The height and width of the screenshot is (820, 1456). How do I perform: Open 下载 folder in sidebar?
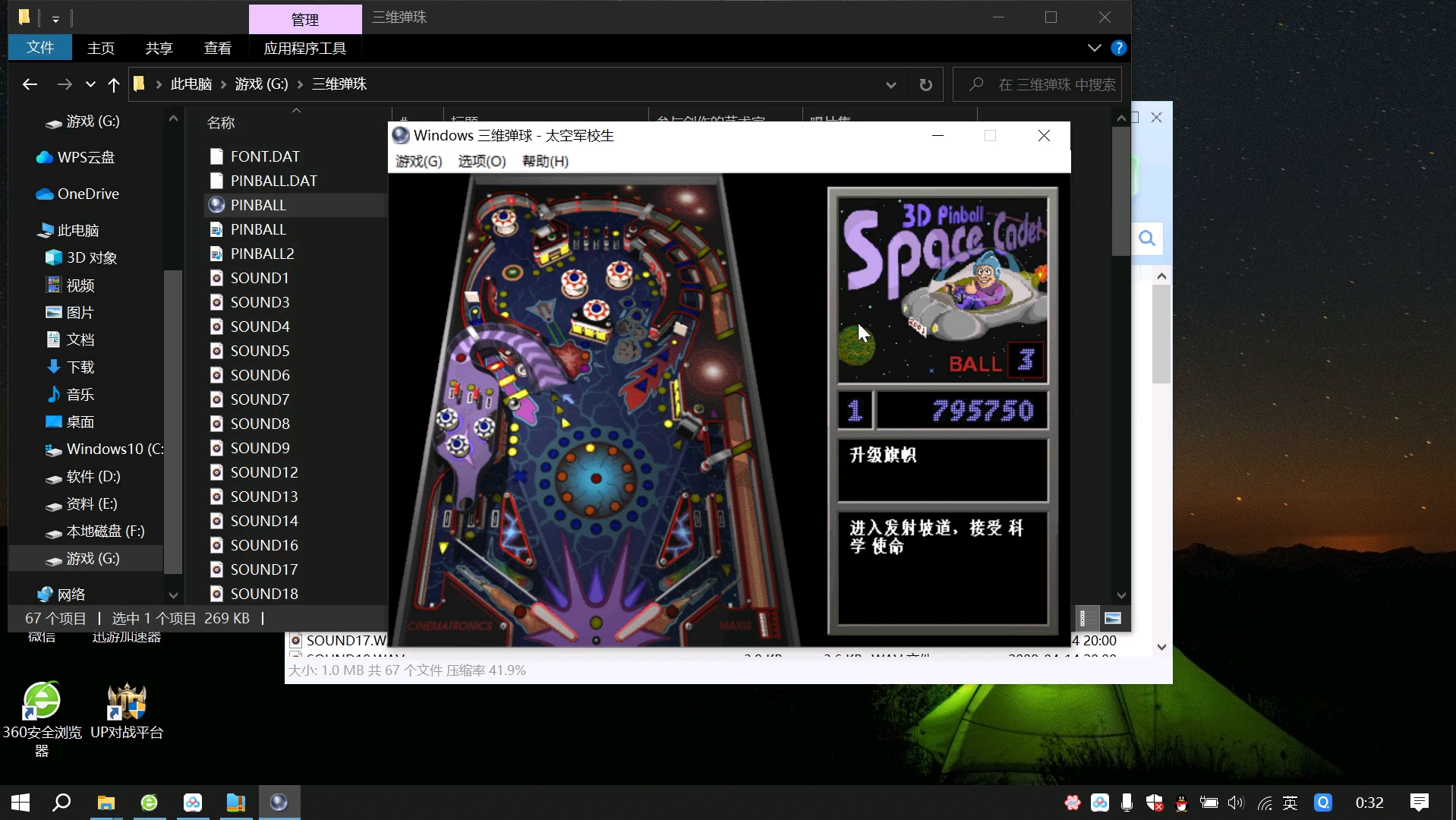click(x=71, y=367)
